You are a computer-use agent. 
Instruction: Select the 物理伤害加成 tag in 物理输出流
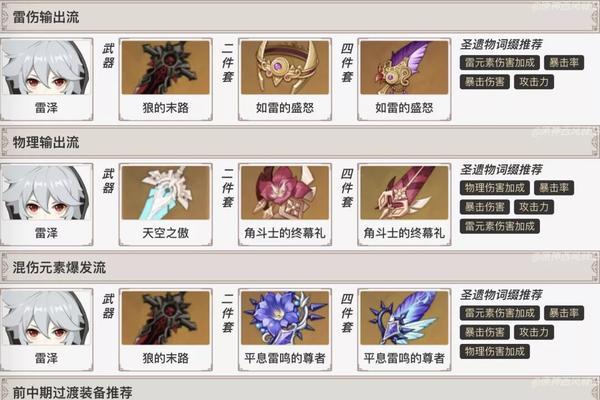click(x=495, y=188)
